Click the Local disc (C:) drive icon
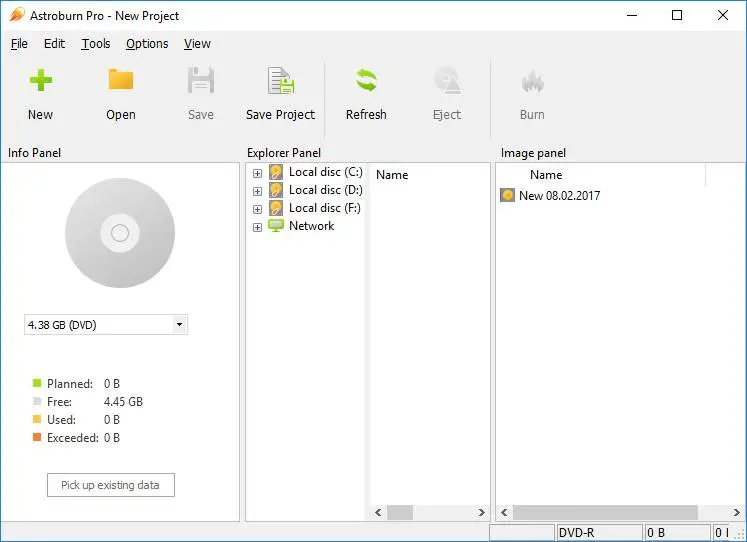 (x=276, y=172)
